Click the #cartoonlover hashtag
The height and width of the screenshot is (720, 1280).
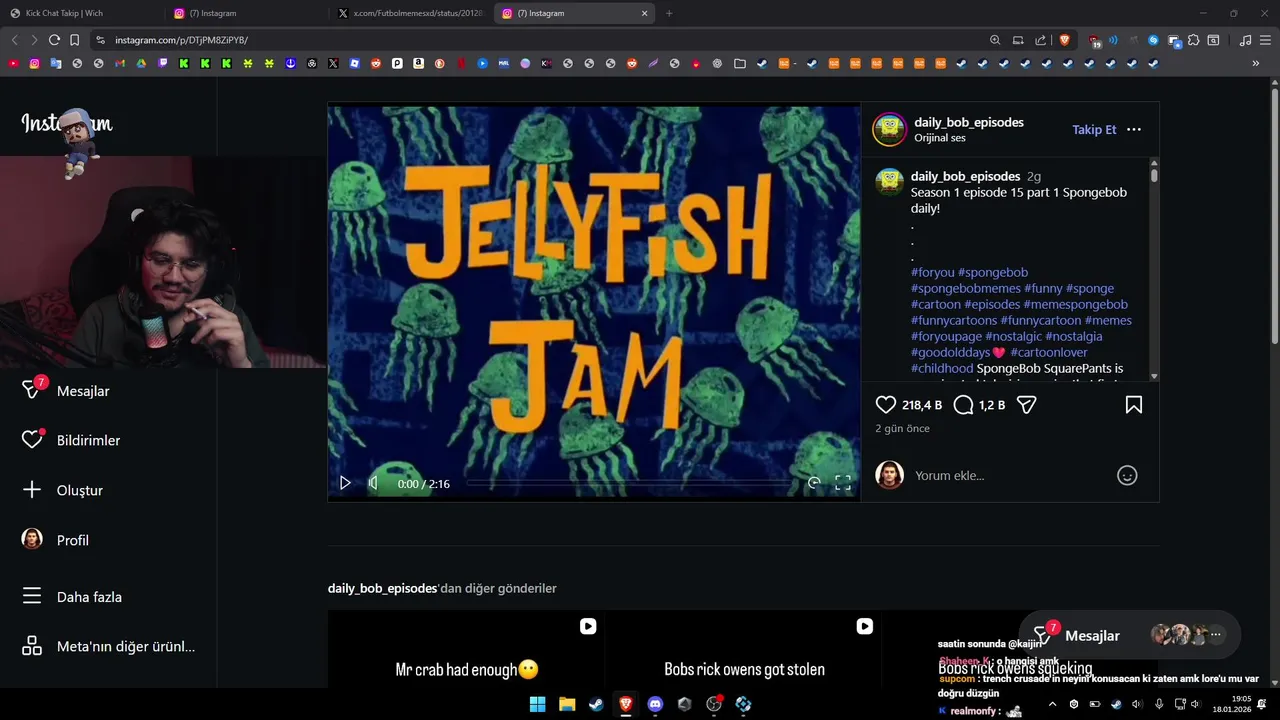1049,352
